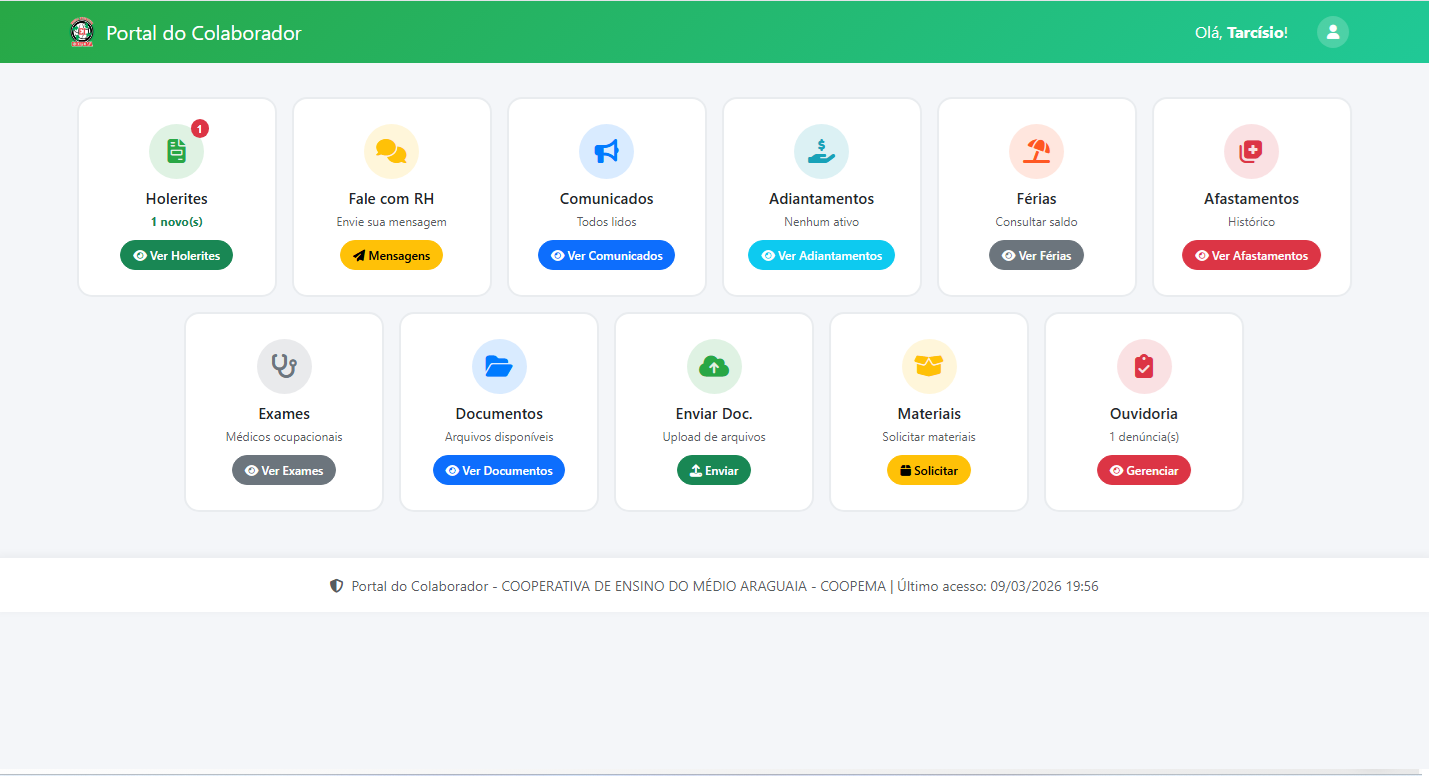This screenshot has height=776, width=1429.
Task: Select the folder icon in the Documentos card
Action: coord(499,366)
